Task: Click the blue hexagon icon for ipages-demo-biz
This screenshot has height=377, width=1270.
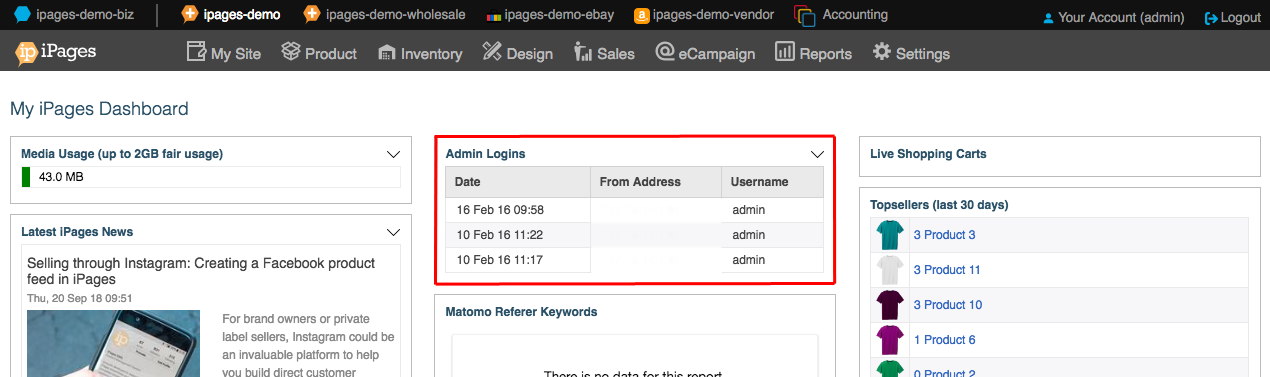Action: coord(22,15)
